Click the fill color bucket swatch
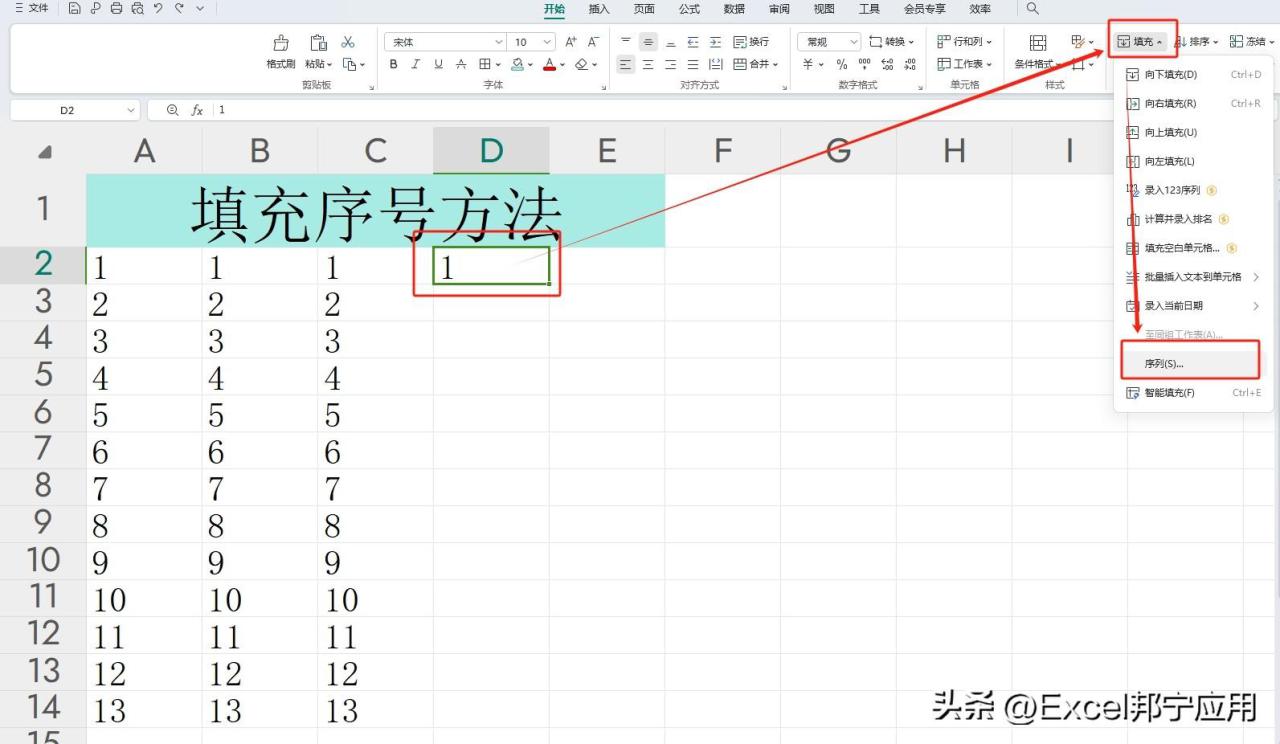Image resolution: width=1280 pixels, height=744 pixels. point(517,64)
